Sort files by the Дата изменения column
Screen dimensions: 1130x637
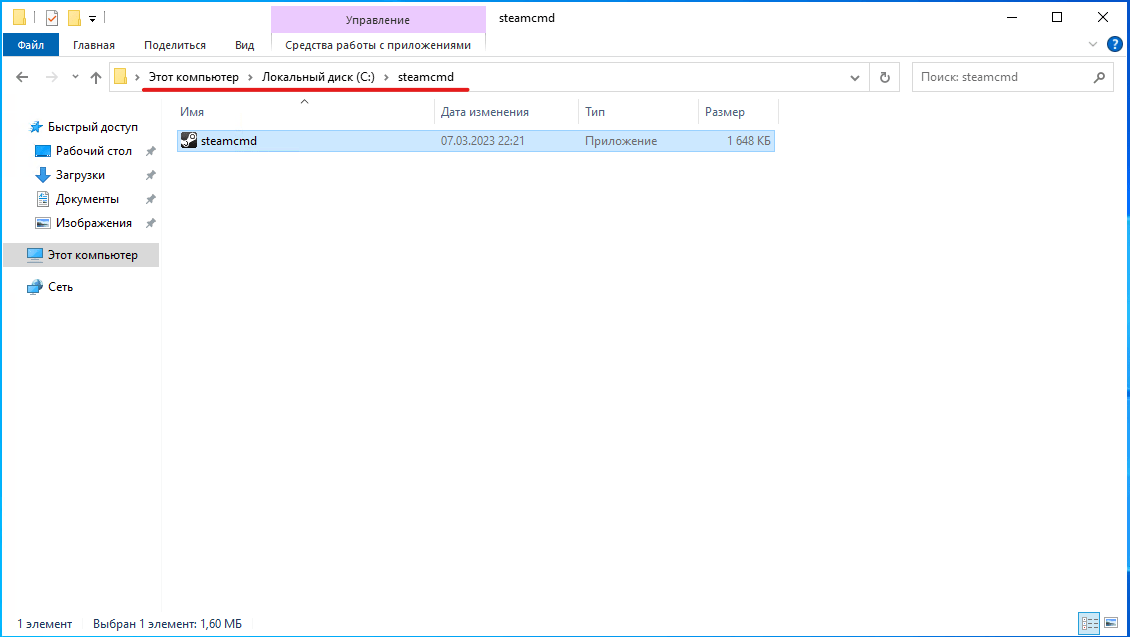485,112
